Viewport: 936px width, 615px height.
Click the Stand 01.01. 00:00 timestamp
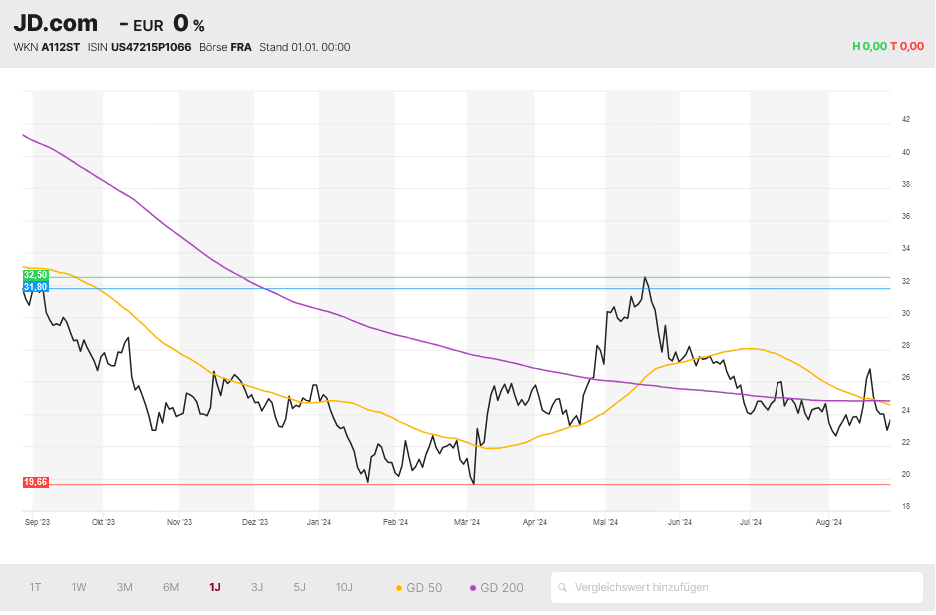tap(304, 47)
